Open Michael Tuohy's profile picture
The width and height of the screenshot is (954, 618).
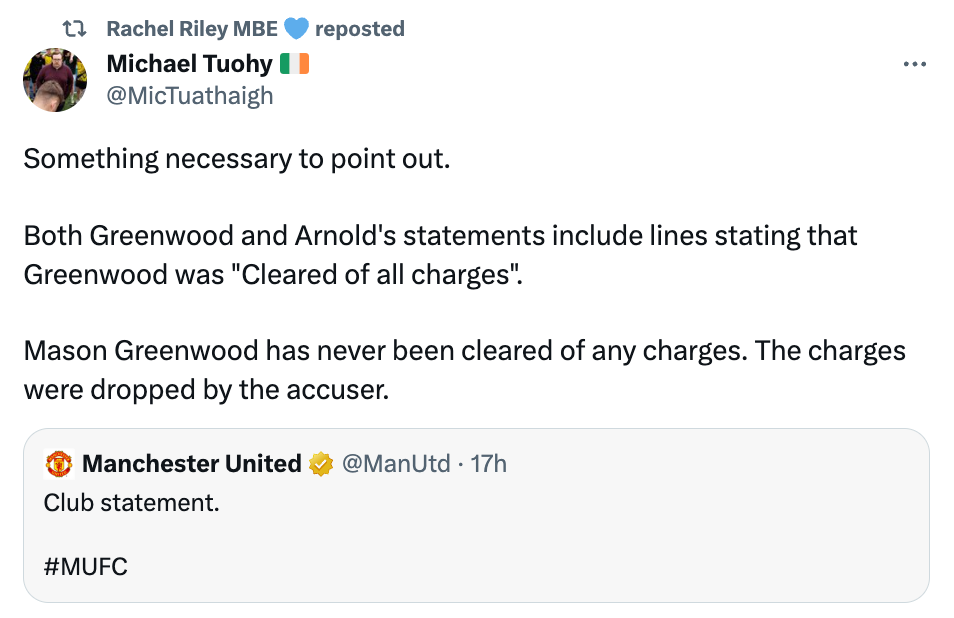coord(55,80)
